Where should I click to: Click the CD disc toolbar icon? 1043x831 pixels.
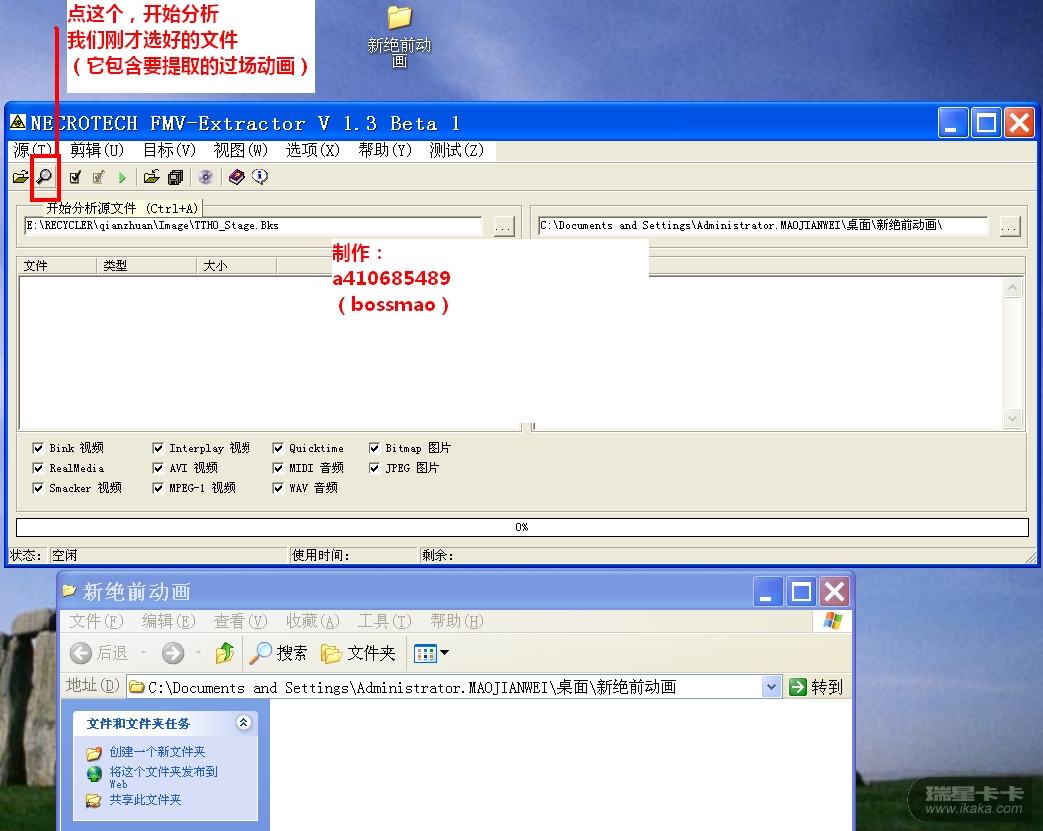coord(206,177)
